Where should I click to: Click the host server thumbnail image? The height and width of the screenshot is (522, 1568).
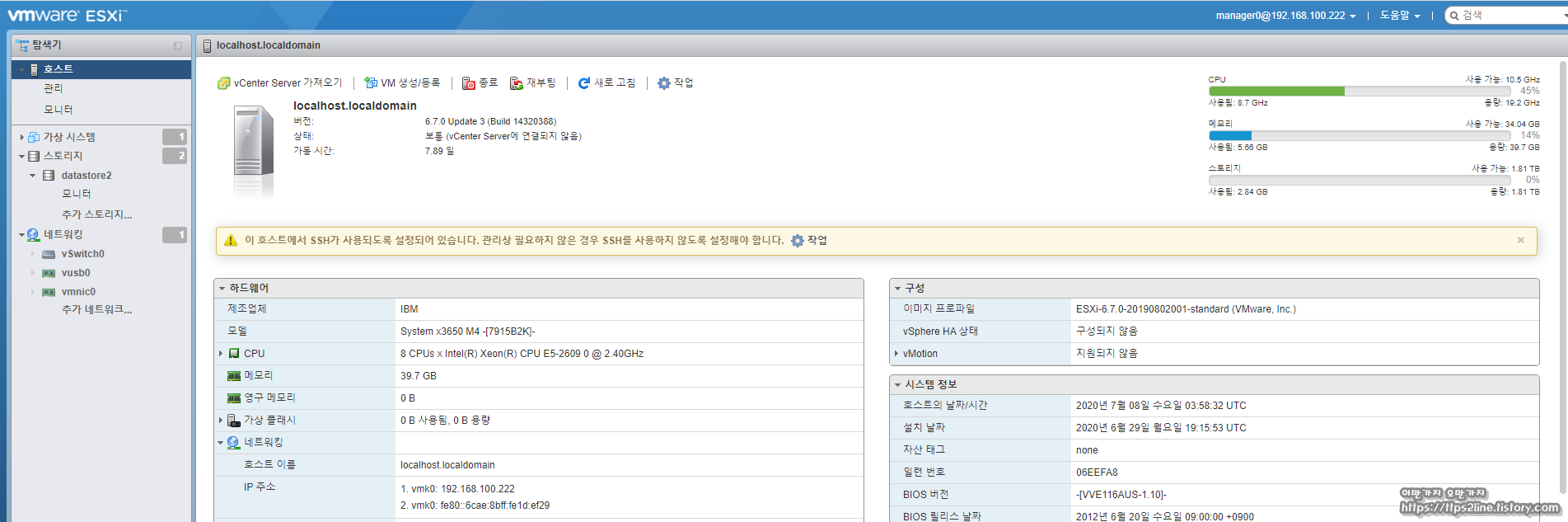click(253, 151)
